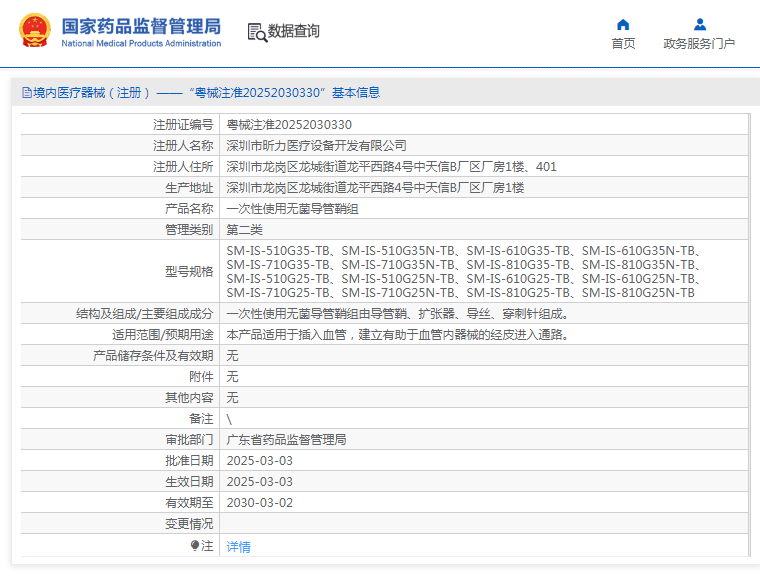The image size is (760, 584).
Task: Click the 有效期至 label
Action: (x=189, y=503)
